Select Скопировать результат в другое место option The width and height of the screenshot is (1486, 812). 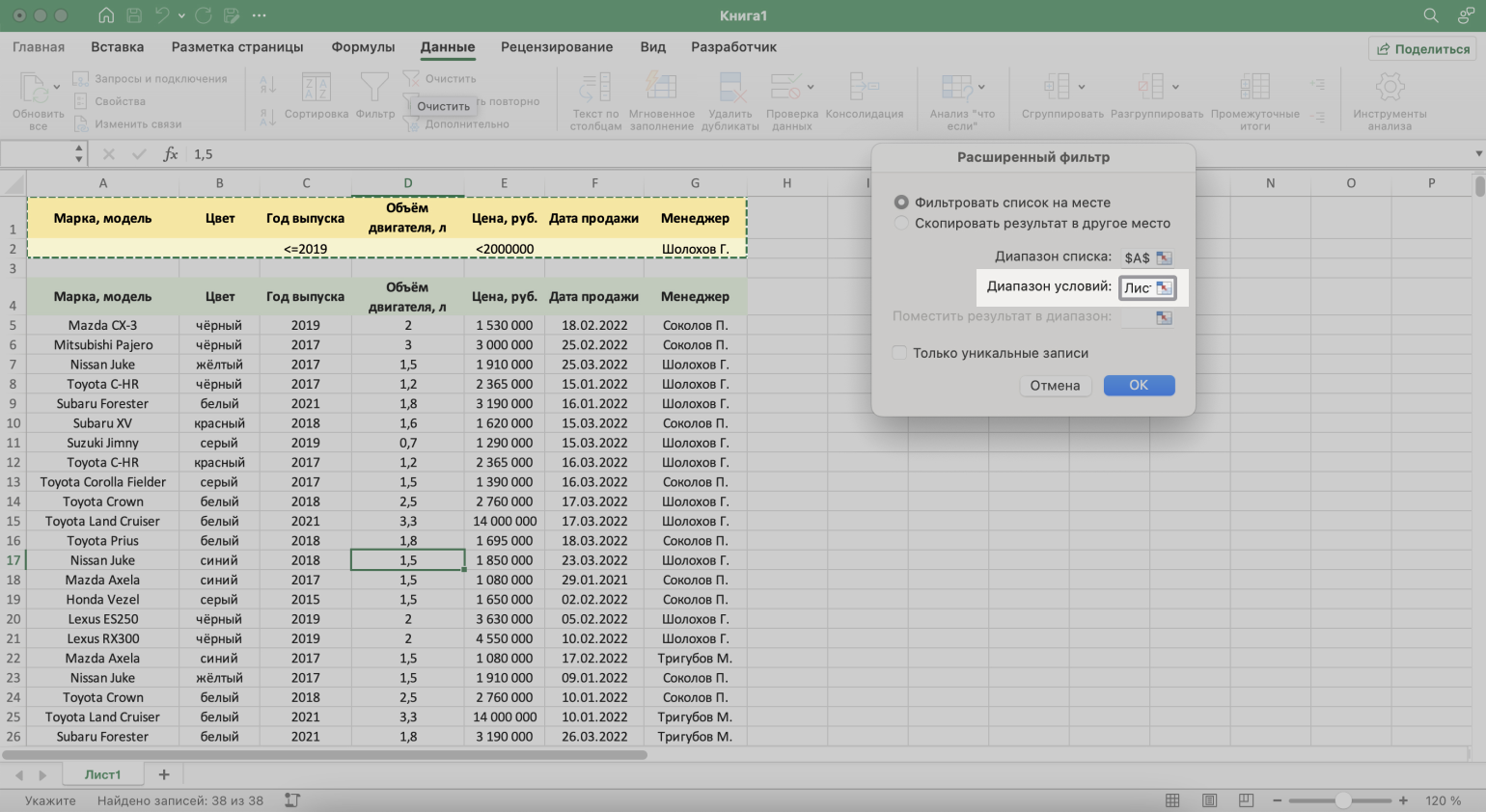(901, 223)
